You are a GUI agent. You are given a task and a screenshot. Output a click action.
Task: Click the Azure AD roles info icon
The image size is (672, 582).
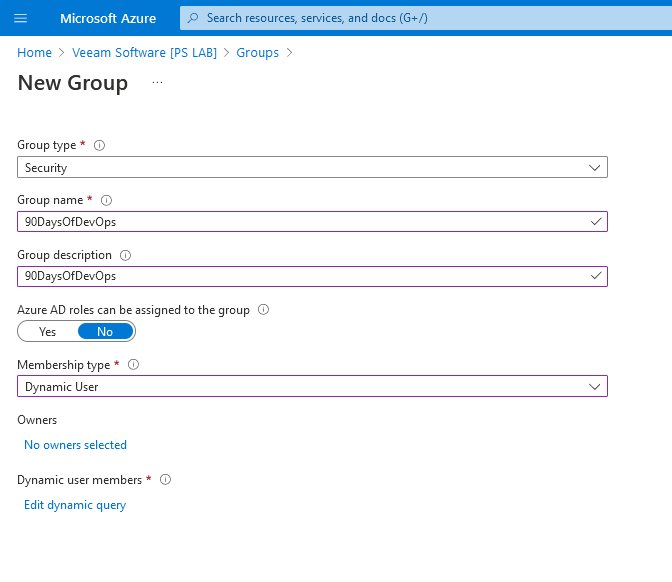pos(263,310)
